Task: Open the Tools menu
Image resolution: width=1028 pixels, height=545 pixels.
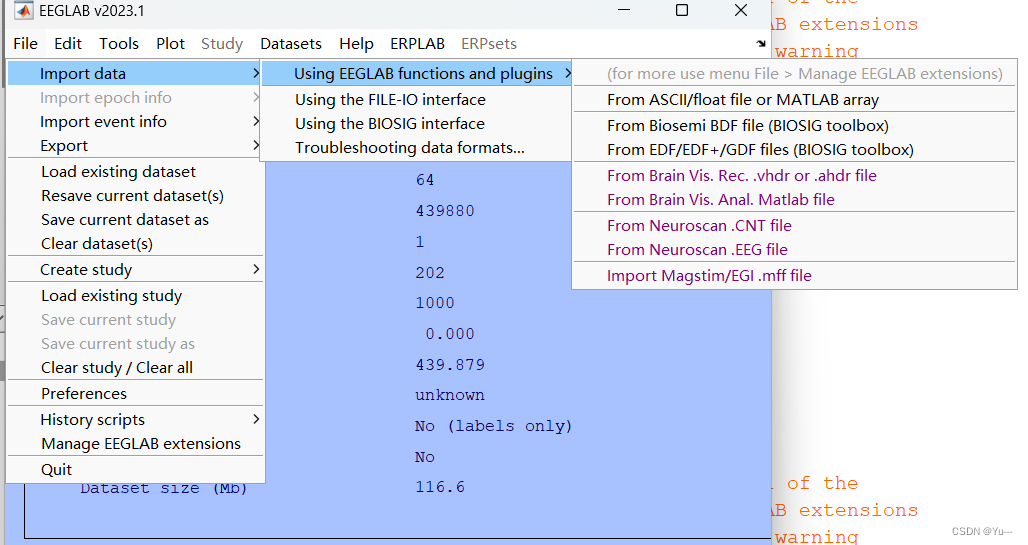Action: pos(119,44)
